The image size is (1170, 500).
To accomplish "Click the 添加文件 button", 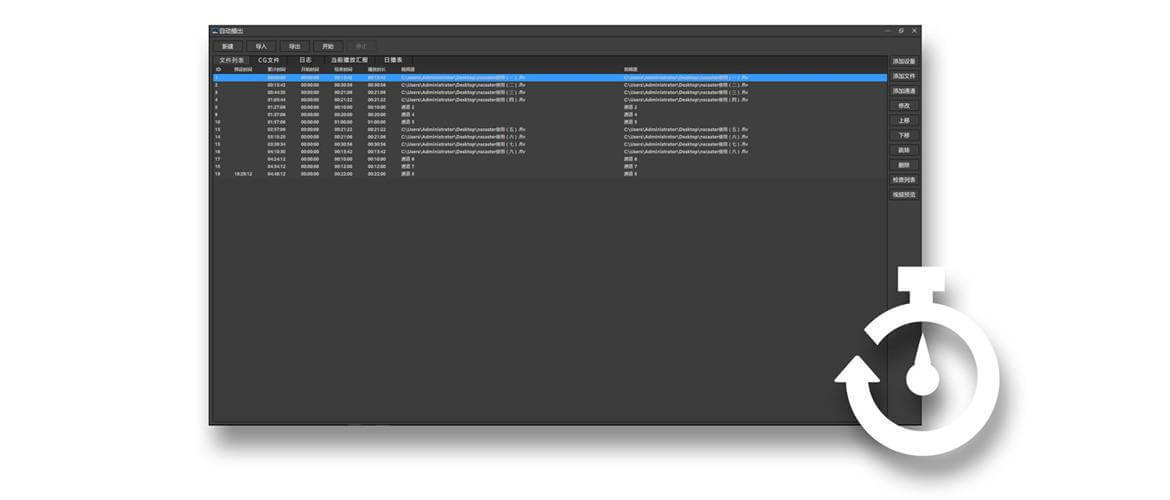I will (904, 76).
